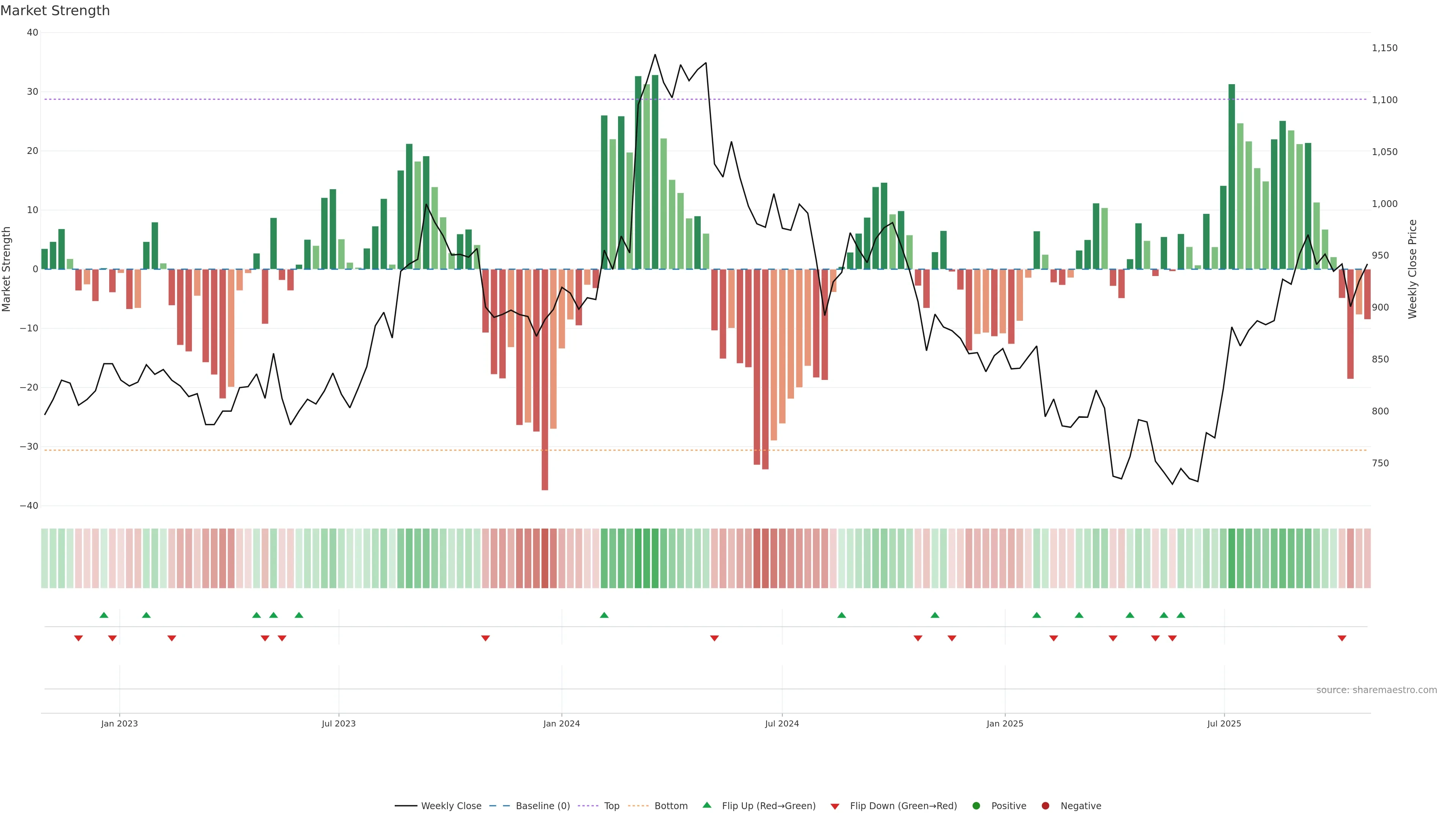Image resolution: width=1456 pixels, height=819 pixels.
Task: Click the only green flip-up marker right after Jan 2024
Action: click(x=604, y=615)
